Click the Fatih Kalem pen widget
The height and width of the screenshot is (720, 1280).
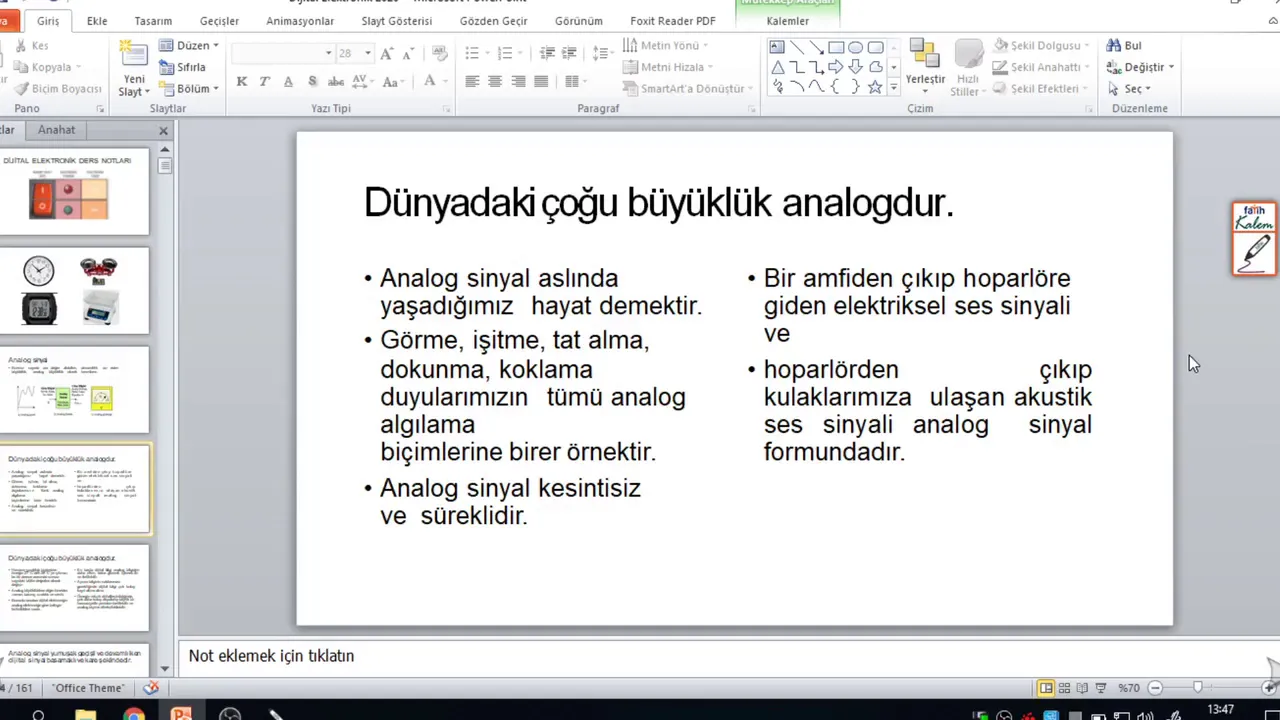point(1254,239)
